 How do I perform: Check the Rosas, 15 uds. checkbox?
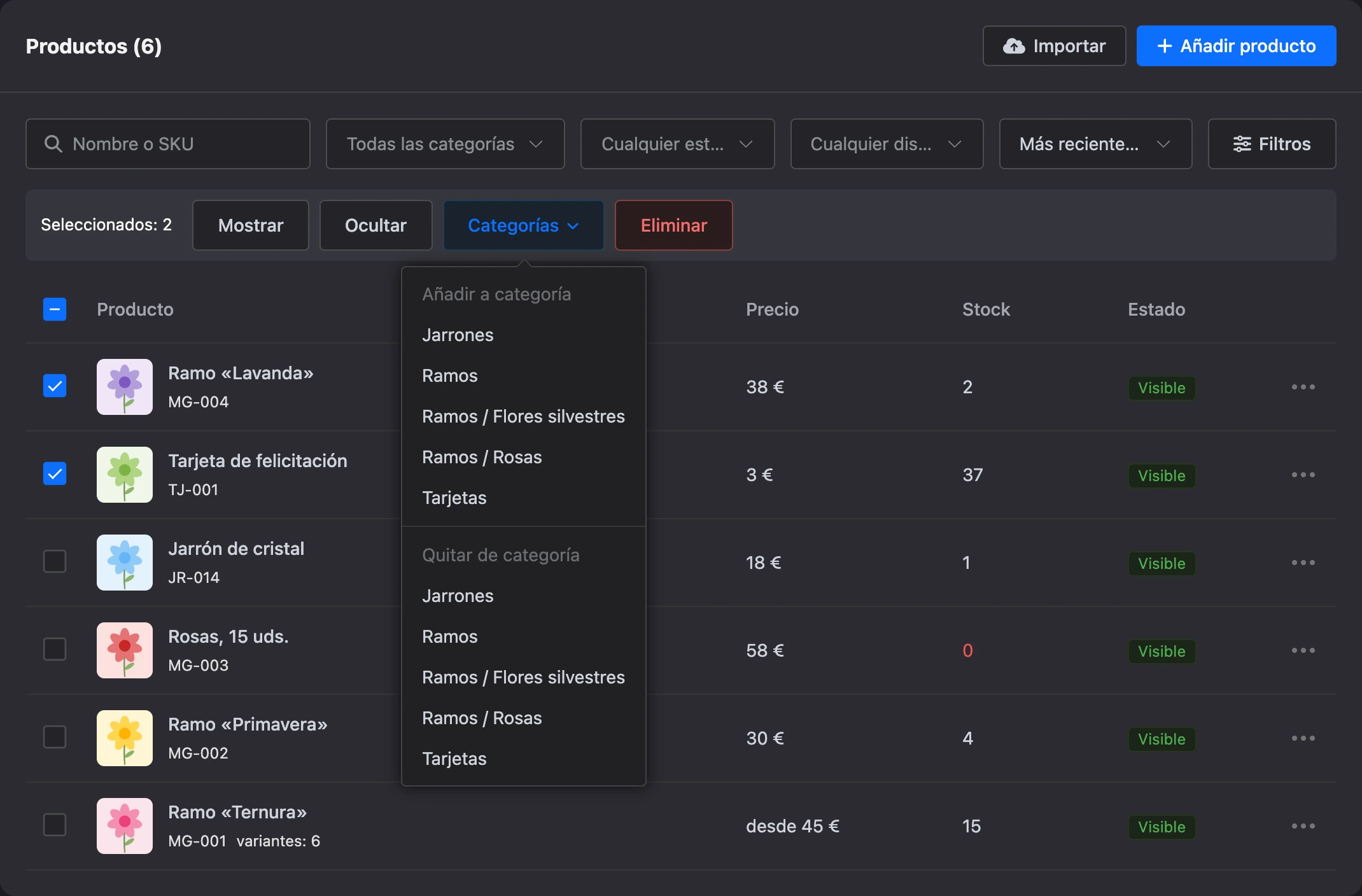tap(55, 649)
